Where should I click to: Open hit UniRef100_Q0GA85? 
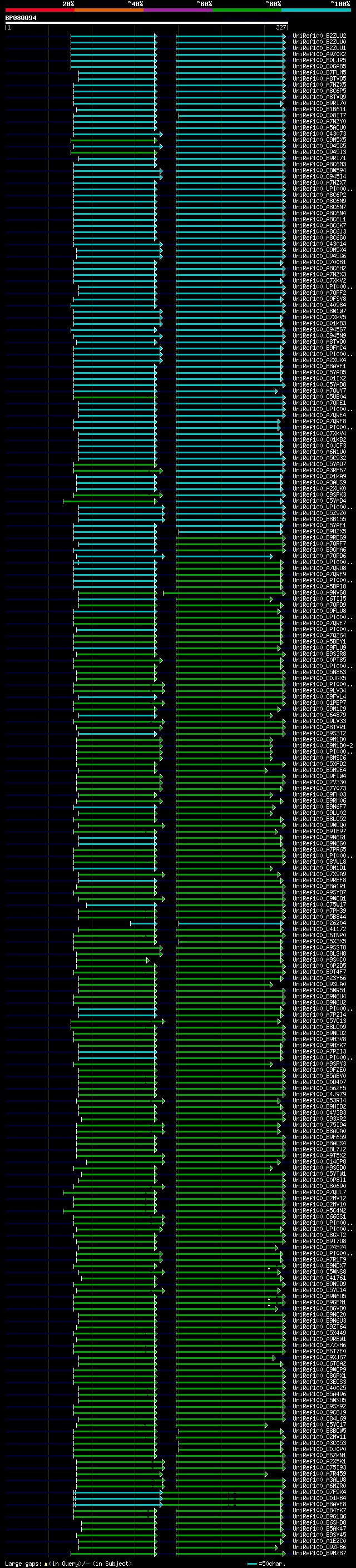tap(319, 66)
